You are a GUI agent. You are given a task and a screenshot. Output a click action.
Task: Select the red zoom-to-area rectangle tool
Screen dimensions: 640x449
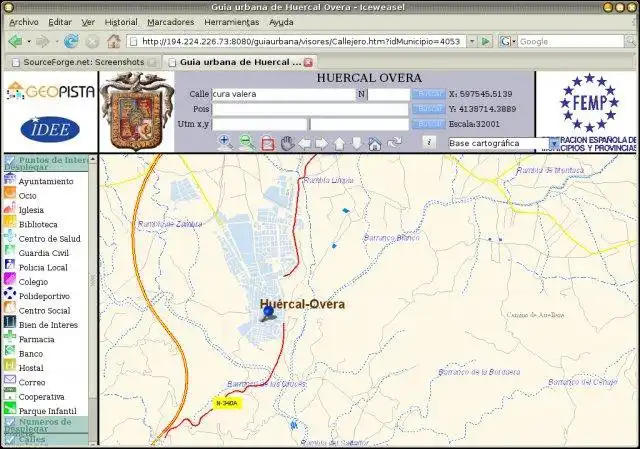tap(268, 143)
